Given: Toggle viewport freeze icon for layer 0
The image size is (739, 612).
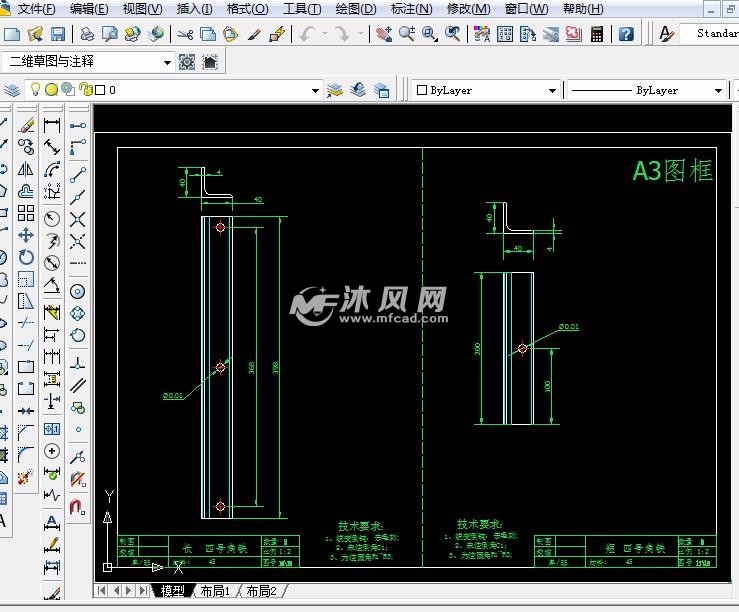Looking at the screenshot, I should point(68,89).
